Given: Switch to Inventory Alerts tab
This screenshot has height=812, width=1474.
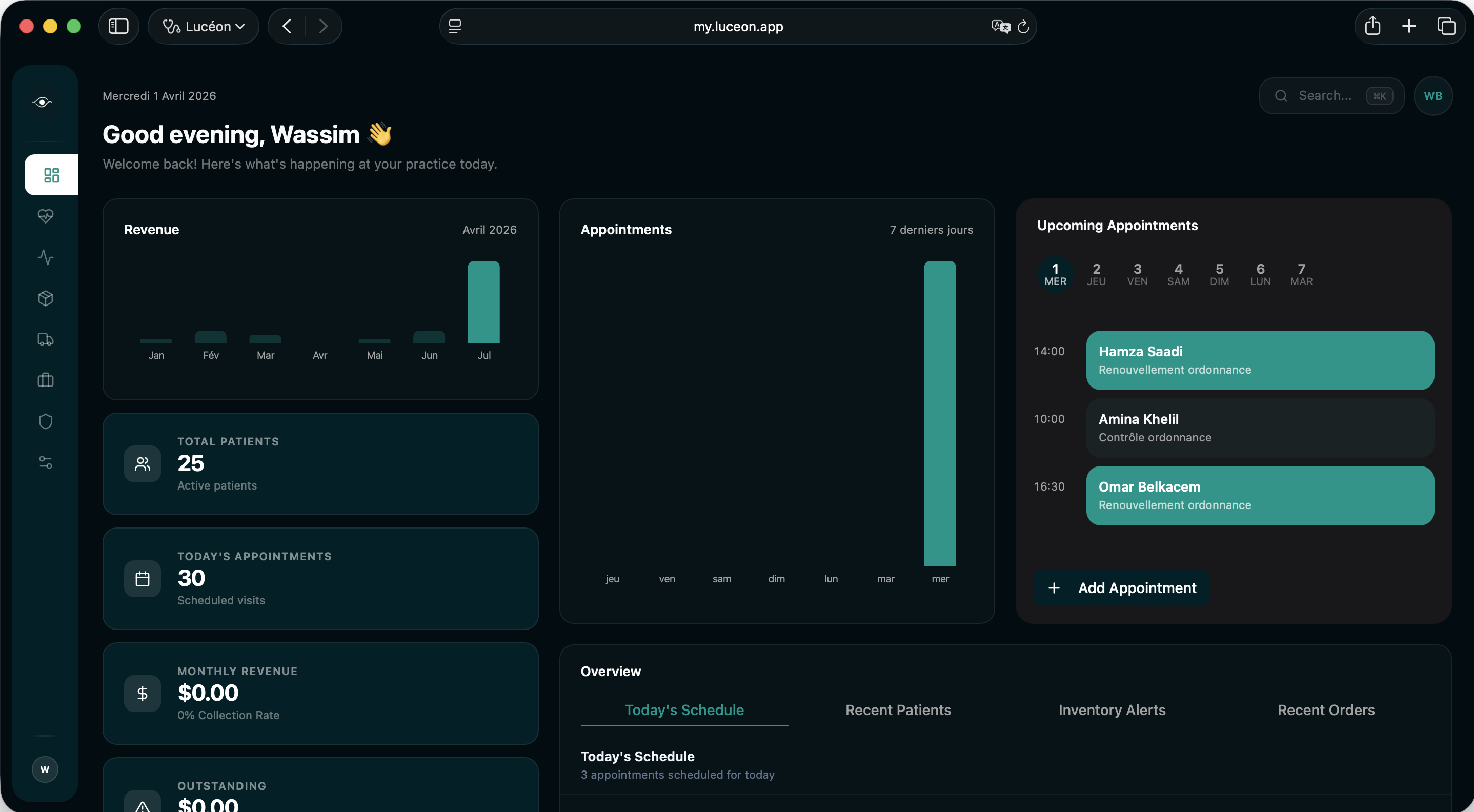Looking at the screenshot, I should click(x=1112, y=709).
